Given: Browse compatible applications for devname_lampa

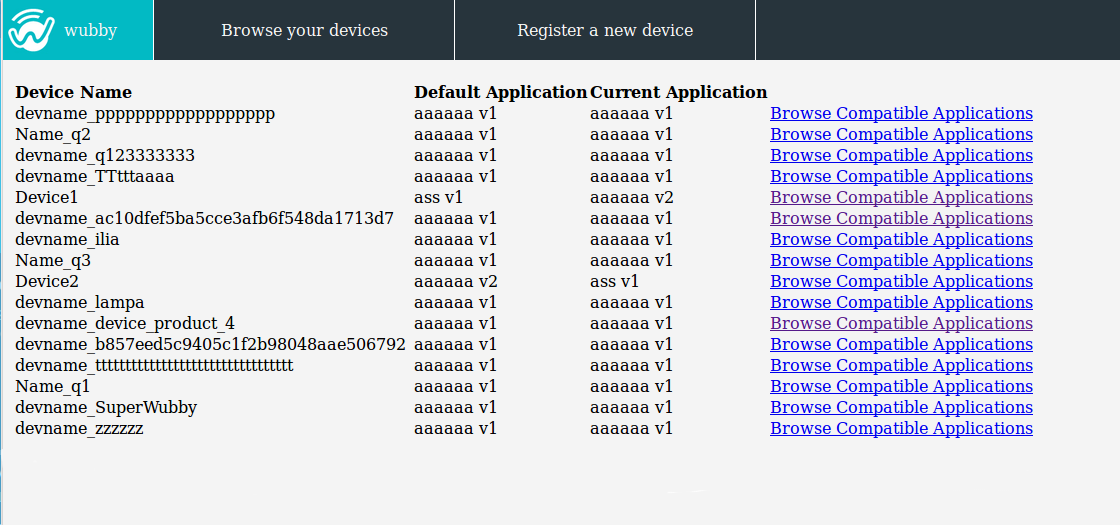Looking at the screenshot, I should [x=901, y=302].
